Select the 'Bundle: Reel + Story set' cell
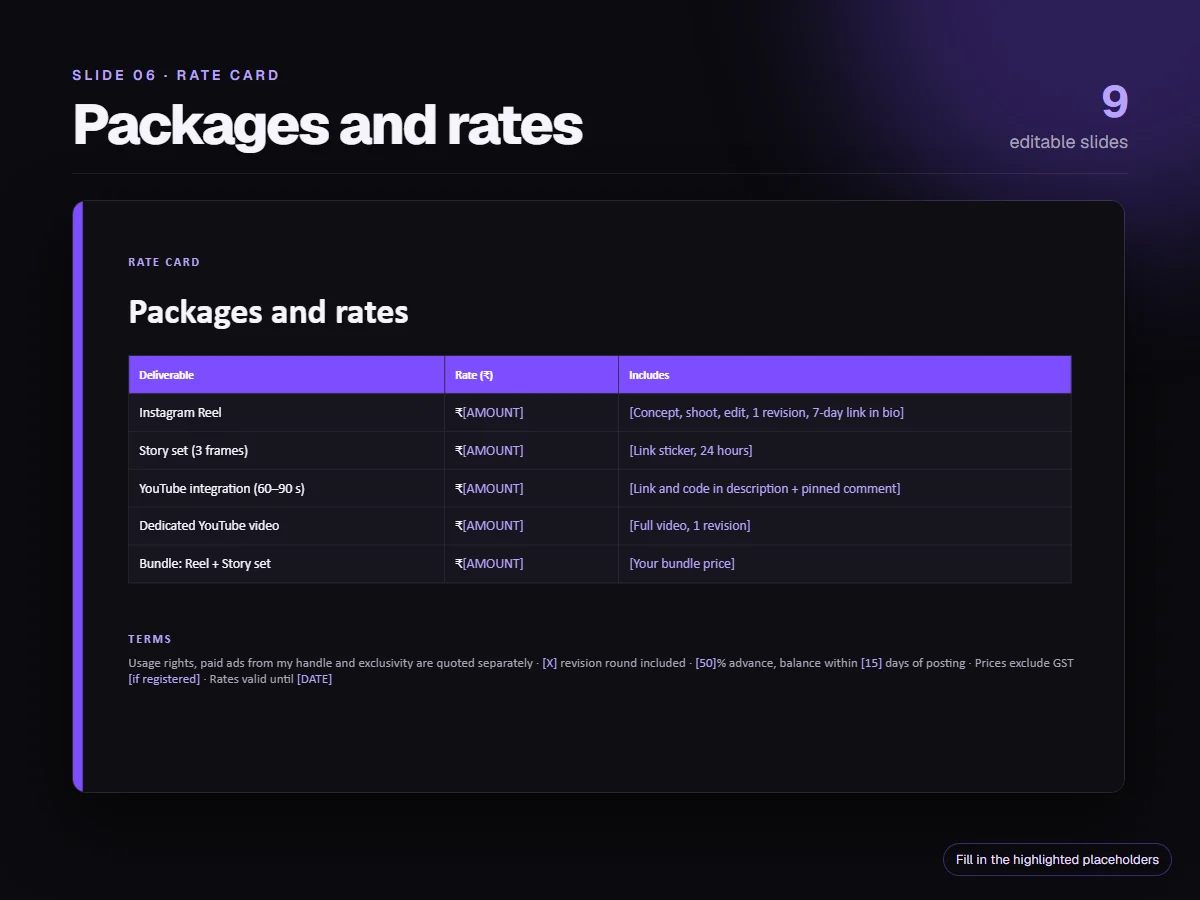1200x900 pixels. click(x=287, y=564)
